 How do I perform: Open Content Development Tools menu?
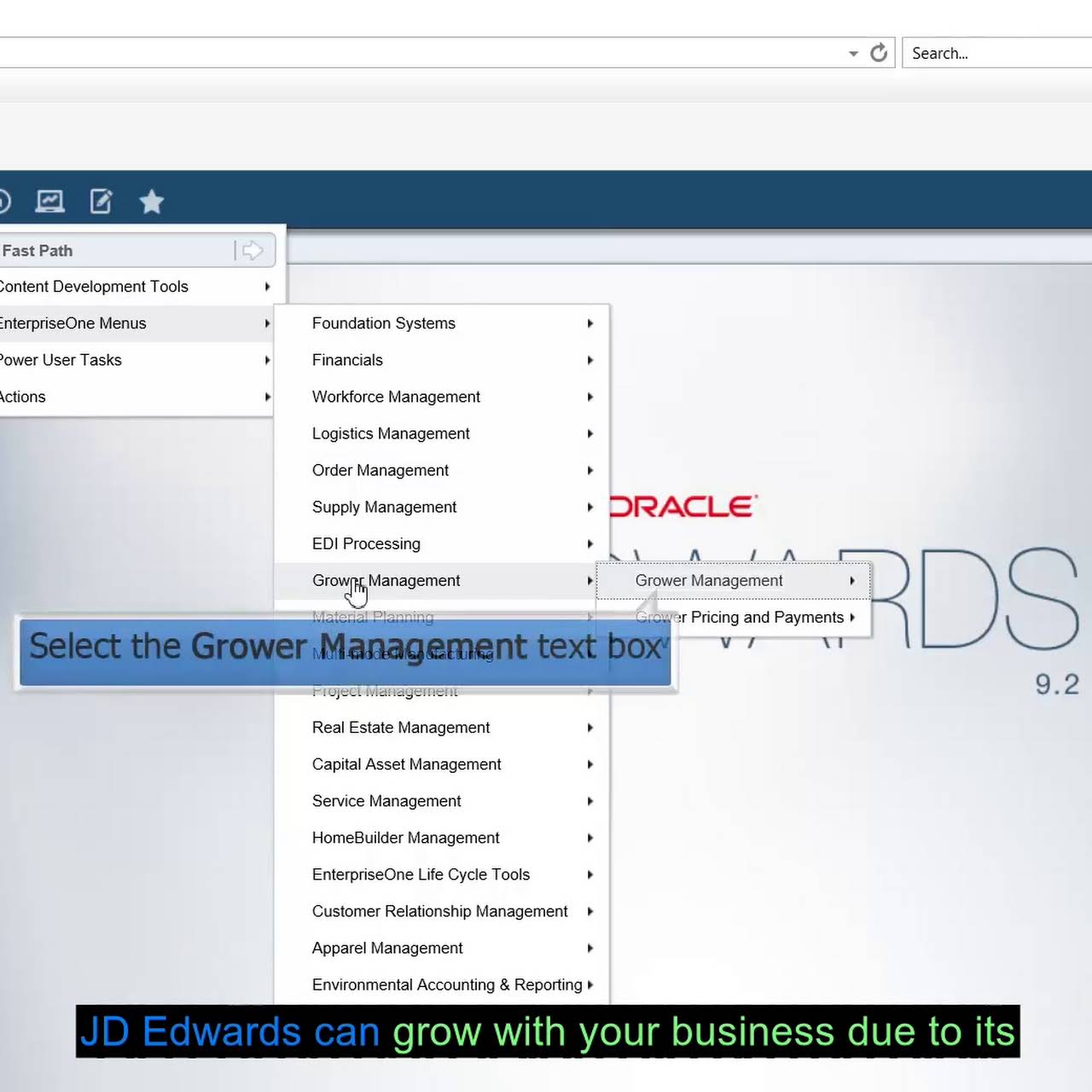136,287
